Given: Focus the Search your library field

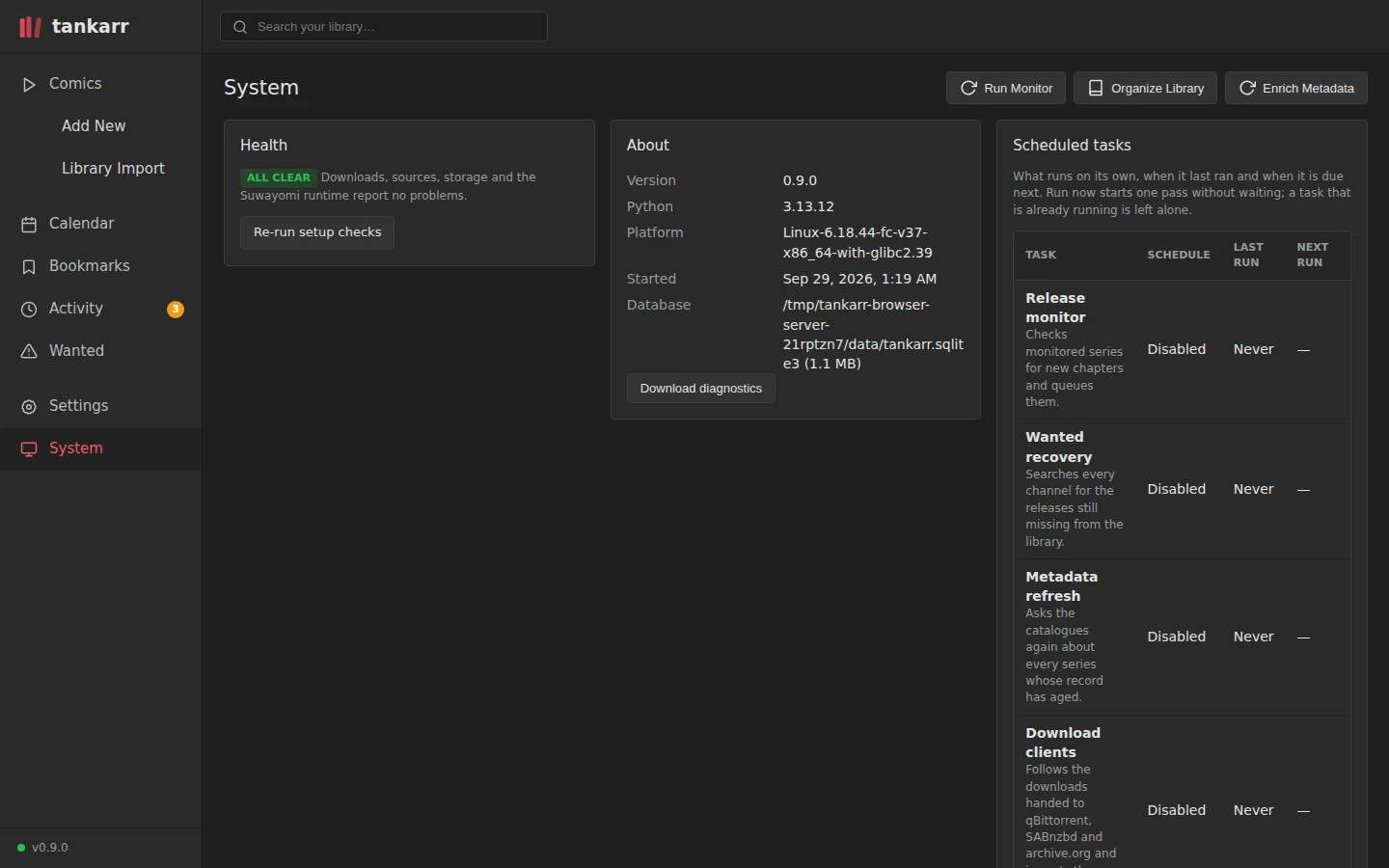Looking at the screenshot, I should (384, 27).
